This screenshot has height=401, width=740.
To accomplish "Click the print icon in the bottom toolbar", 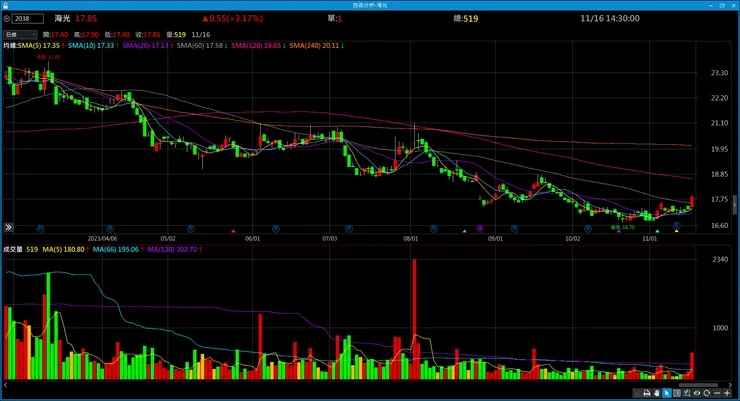I will point(647,393).
